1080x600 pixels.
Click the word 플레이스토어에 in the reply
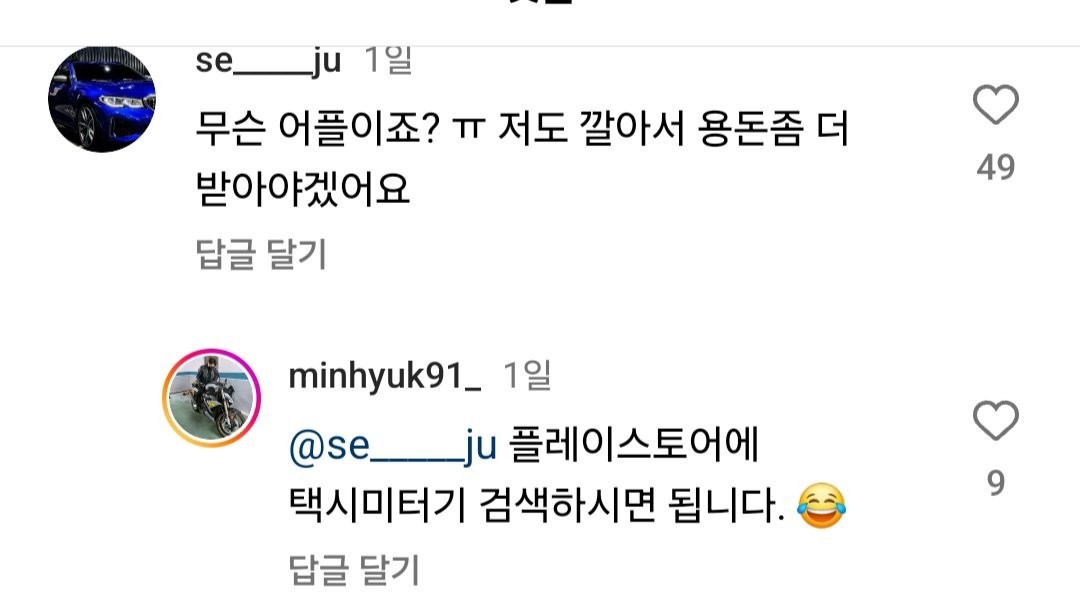[634, 445]
